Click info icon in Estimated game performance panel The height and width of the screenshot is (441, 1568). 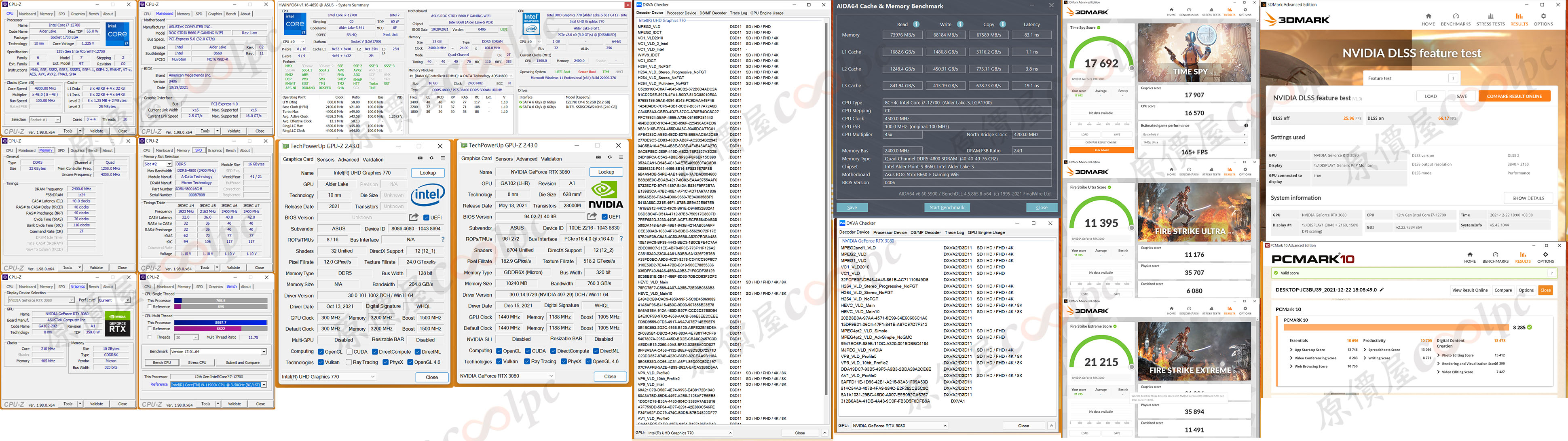click(x=1246, y=125)
